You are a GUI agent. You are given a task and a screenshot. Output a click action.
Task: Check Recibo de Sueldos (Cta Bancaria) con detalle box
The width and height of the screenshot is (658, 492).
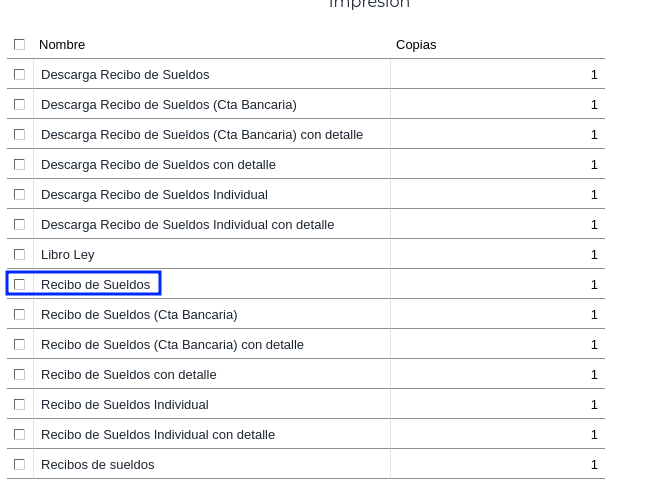point(19,345)
